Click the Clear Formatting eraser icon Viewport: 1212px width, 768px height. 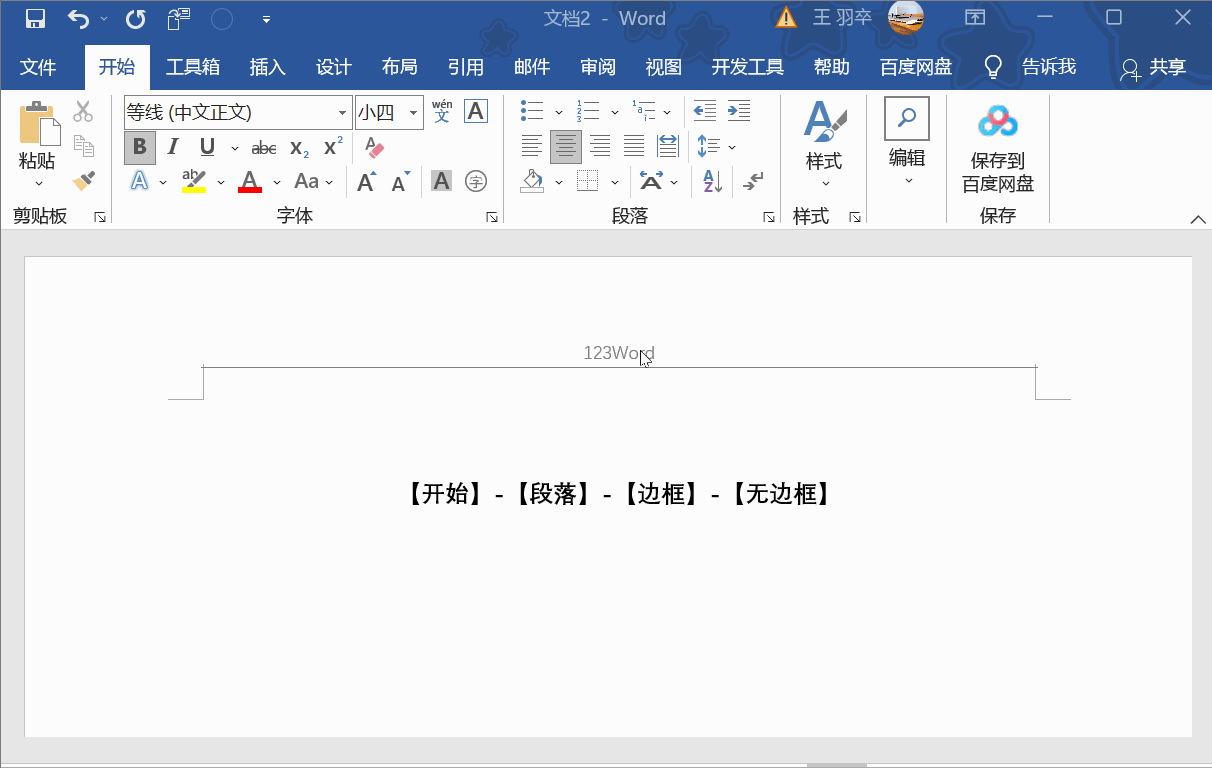374,148
